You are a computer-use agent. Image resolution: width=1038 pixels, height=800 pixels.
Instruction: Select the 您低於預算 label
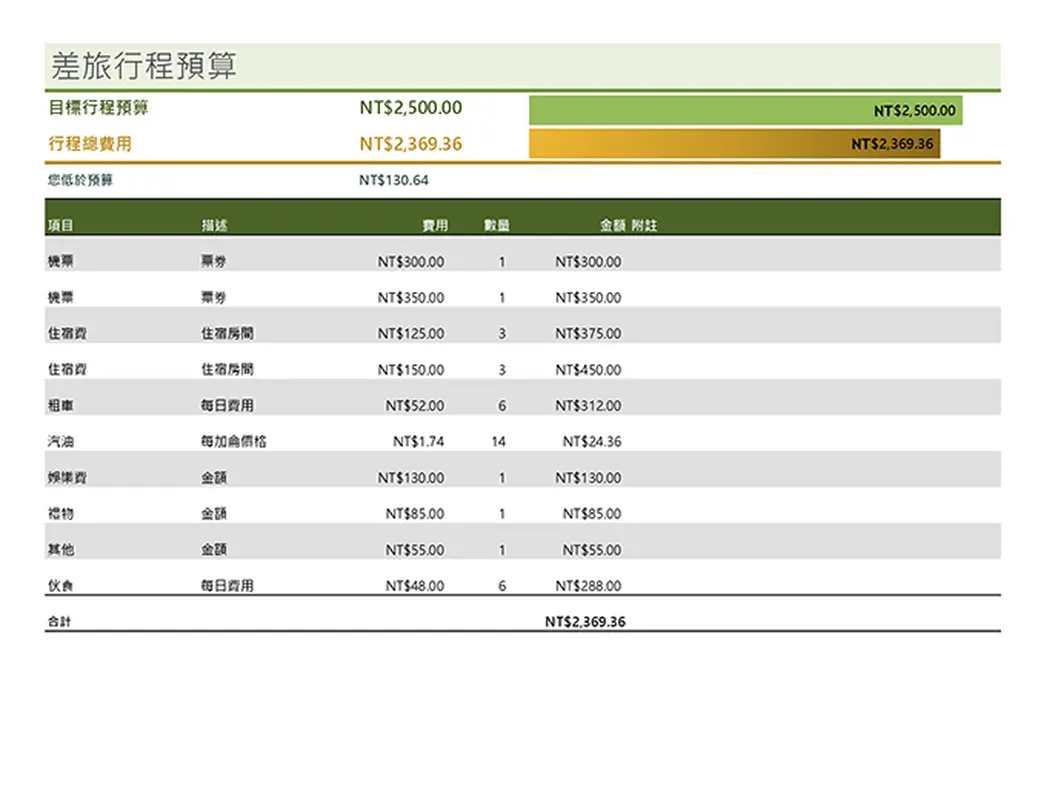80,180
